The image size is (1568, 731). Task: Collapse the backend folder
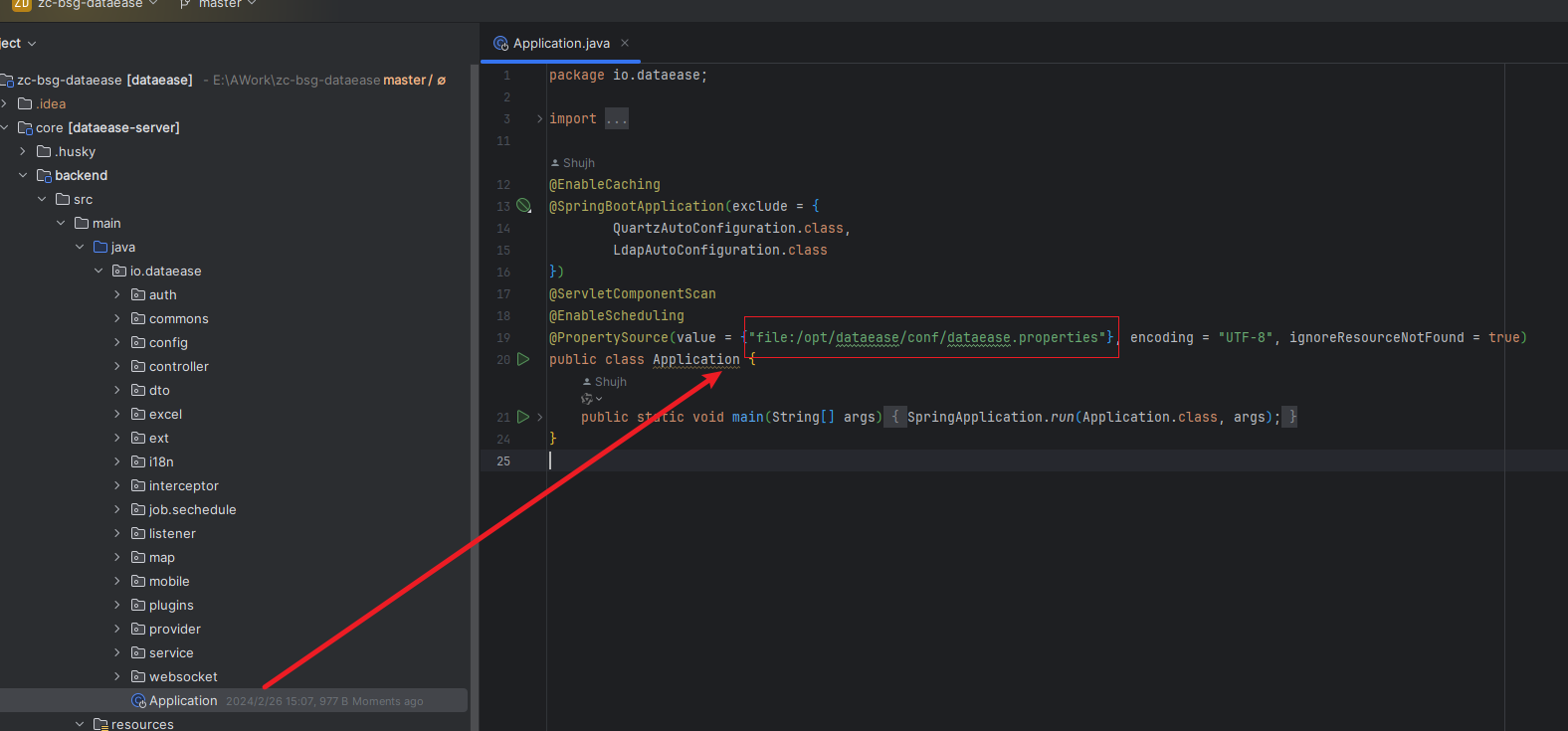point(23,175)
